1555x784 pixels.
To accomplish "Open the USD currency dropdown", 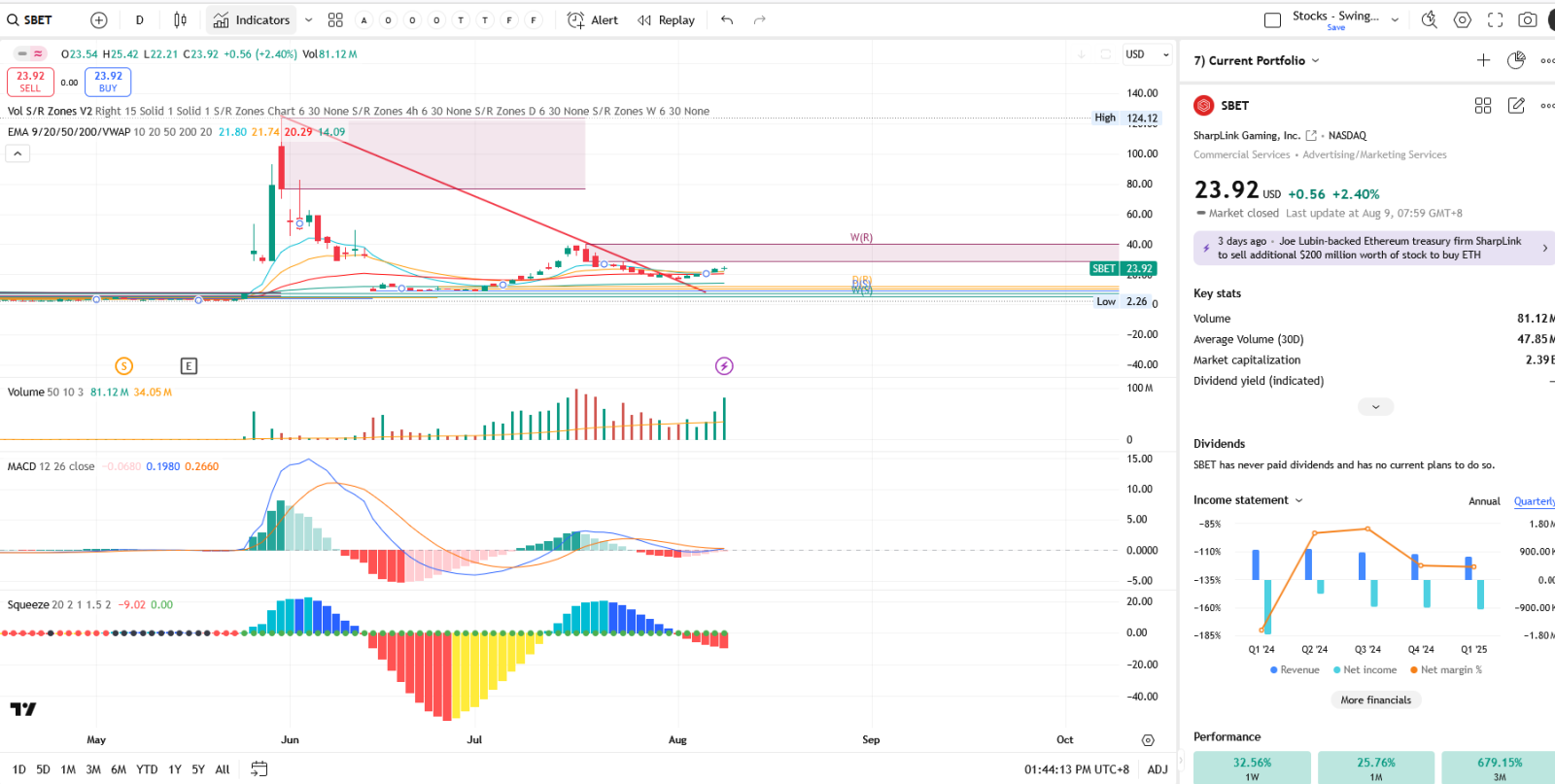I will (1148, 54).
